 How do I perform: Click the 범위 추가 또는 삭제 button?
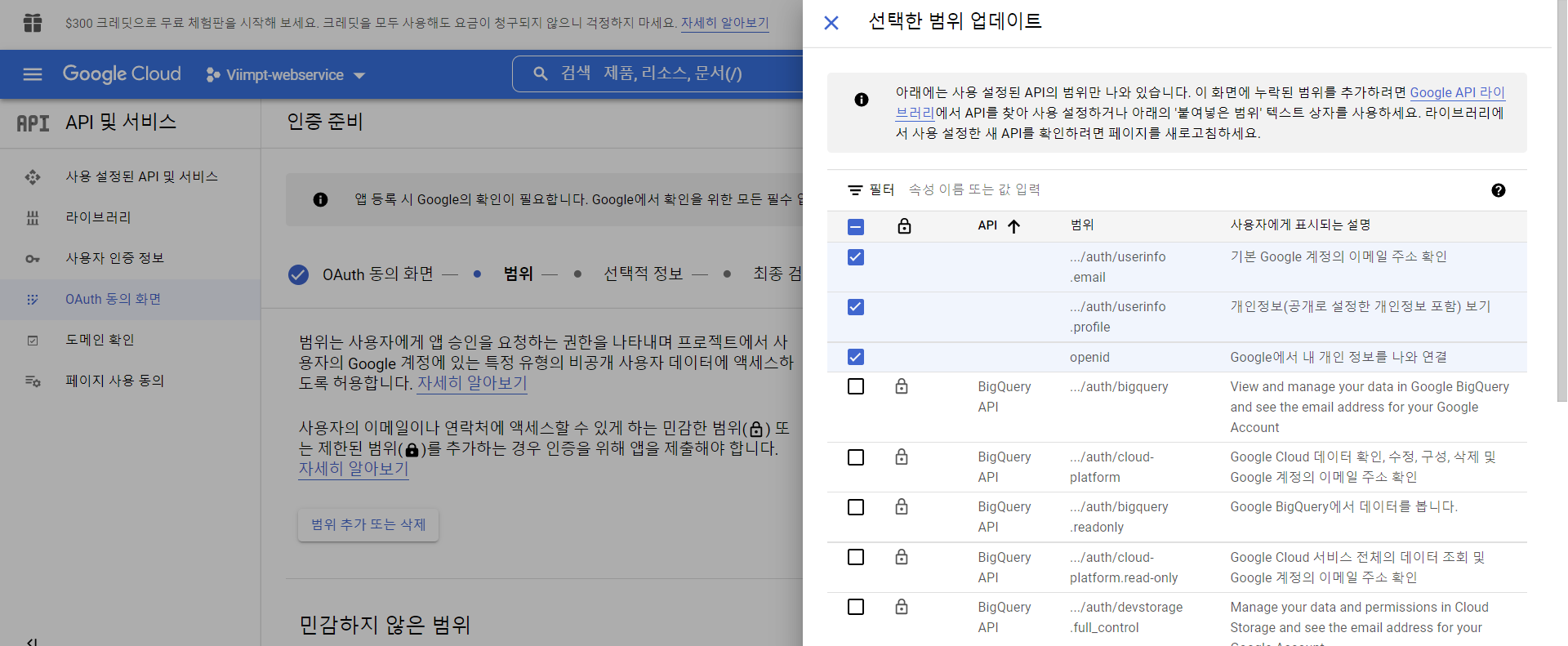(x=368, y=524)
